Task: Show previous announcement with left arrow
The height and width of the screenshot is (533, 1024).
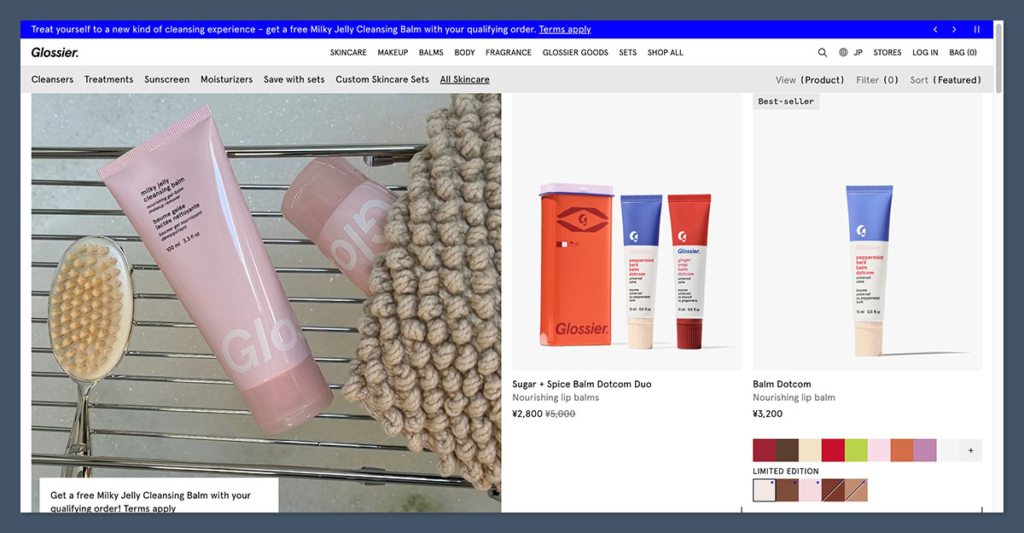Action: click(x=935, y=29)
